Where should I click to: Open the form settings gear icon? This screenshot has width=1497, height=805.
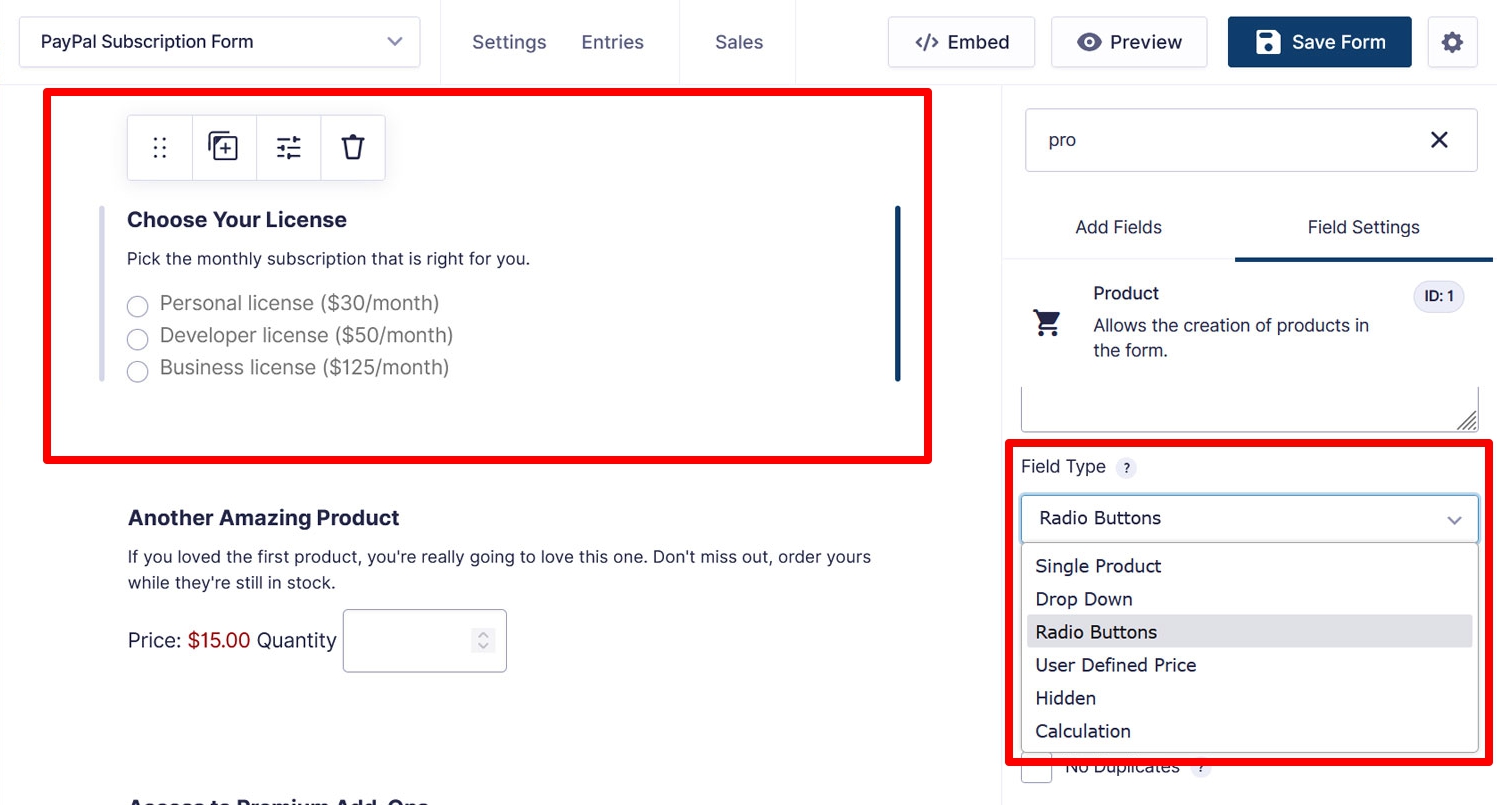click(x=1452, y=42)
